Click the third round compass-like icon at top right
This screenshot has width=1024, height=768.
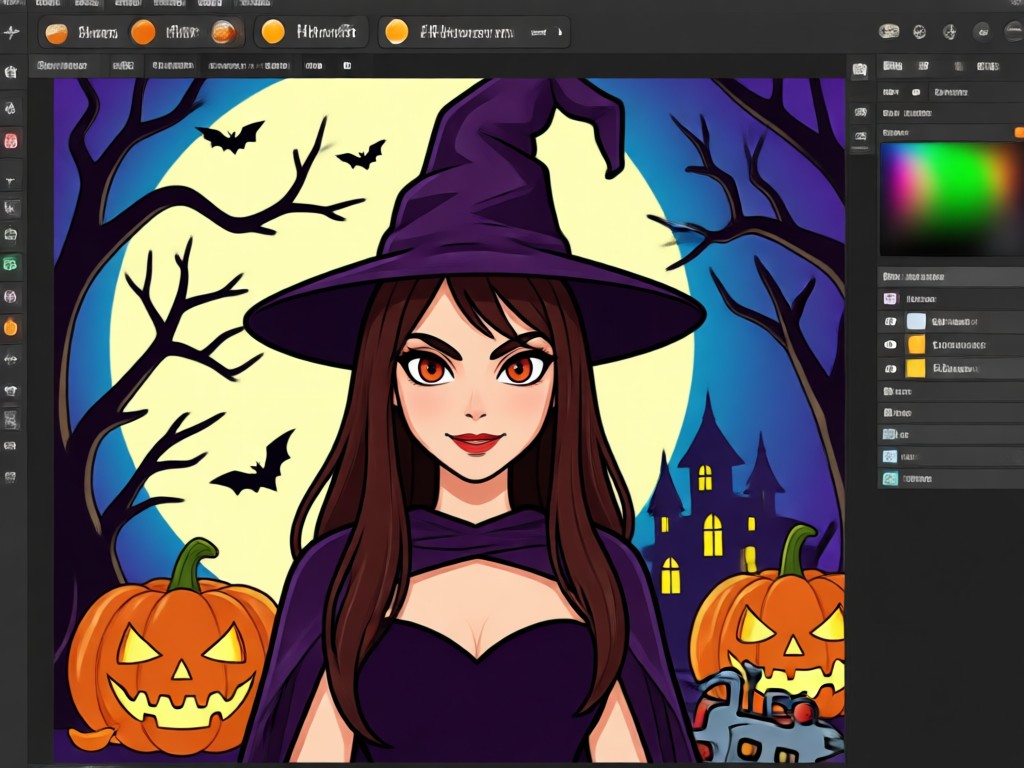[950, 31]
